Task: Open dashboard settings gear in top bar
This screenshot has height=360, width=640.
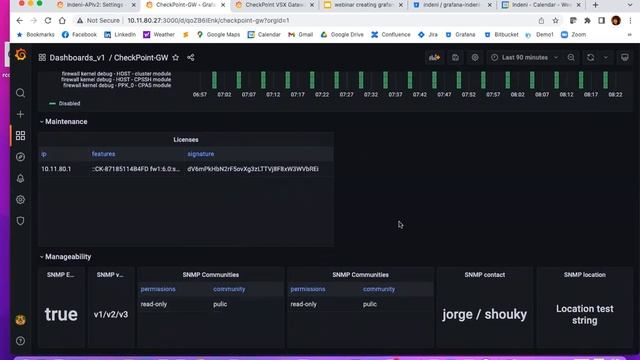Action: tap(475, 58)
